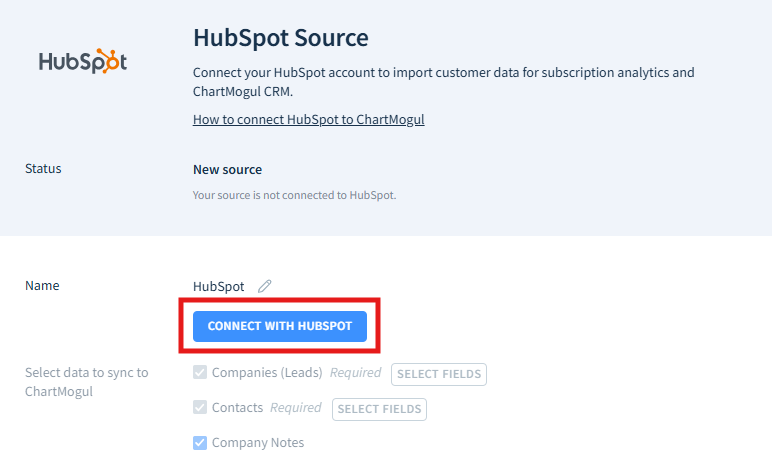This screenshot has height=465, width=772.
Task: Click the New source status text
Action: pyautogui.click(x=227, y=169)
